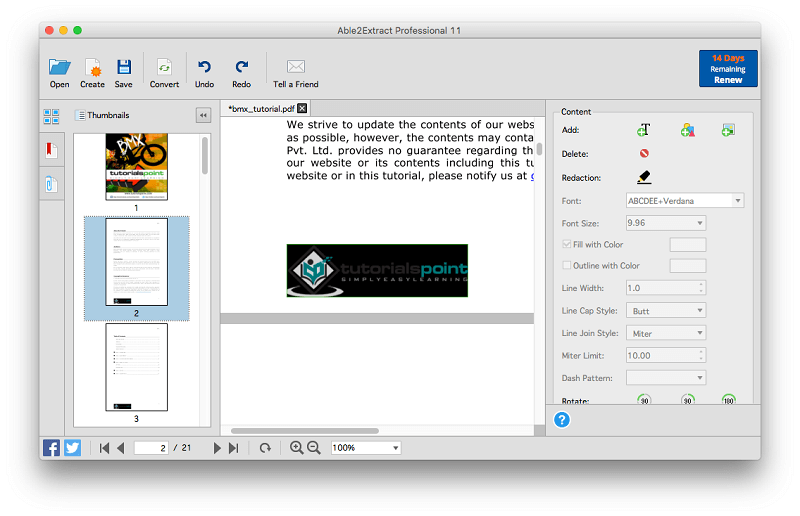Open the 100% zoom level dropdown
Screen dimensions: 800x516
(366, 448)
